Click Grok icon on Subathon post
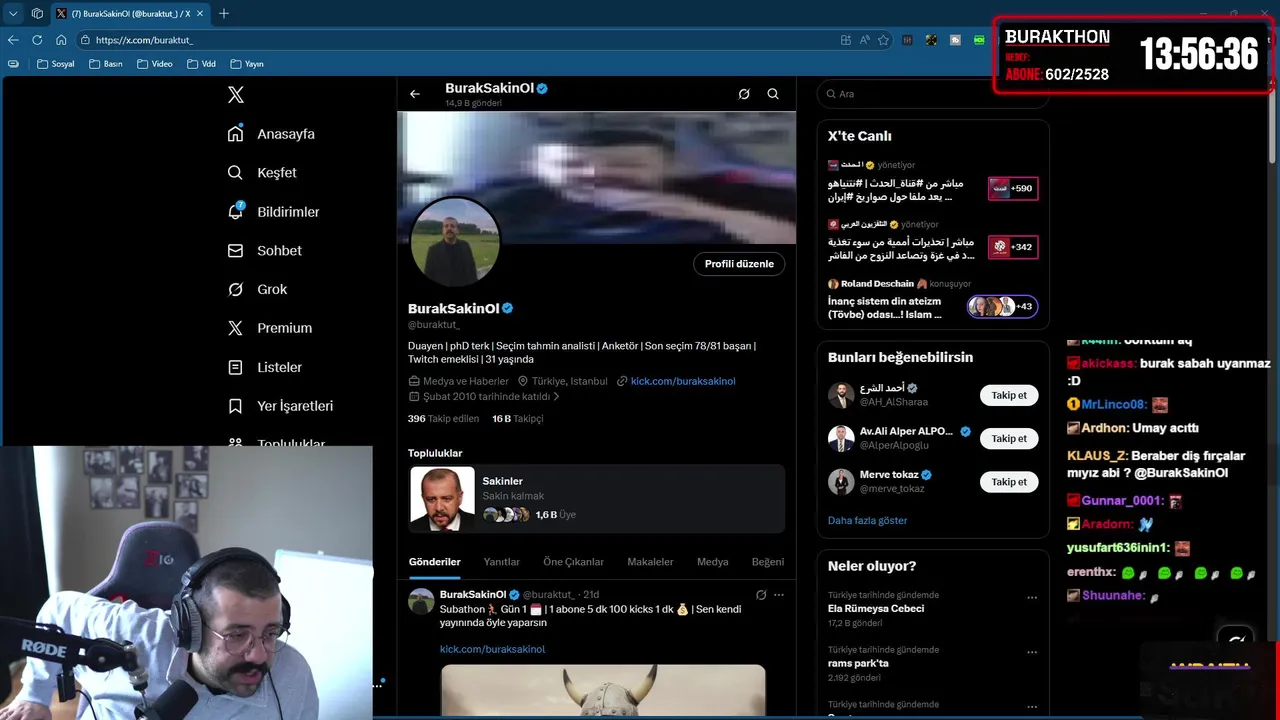Viewport: 1280px width, 720px height. (761, 595)
